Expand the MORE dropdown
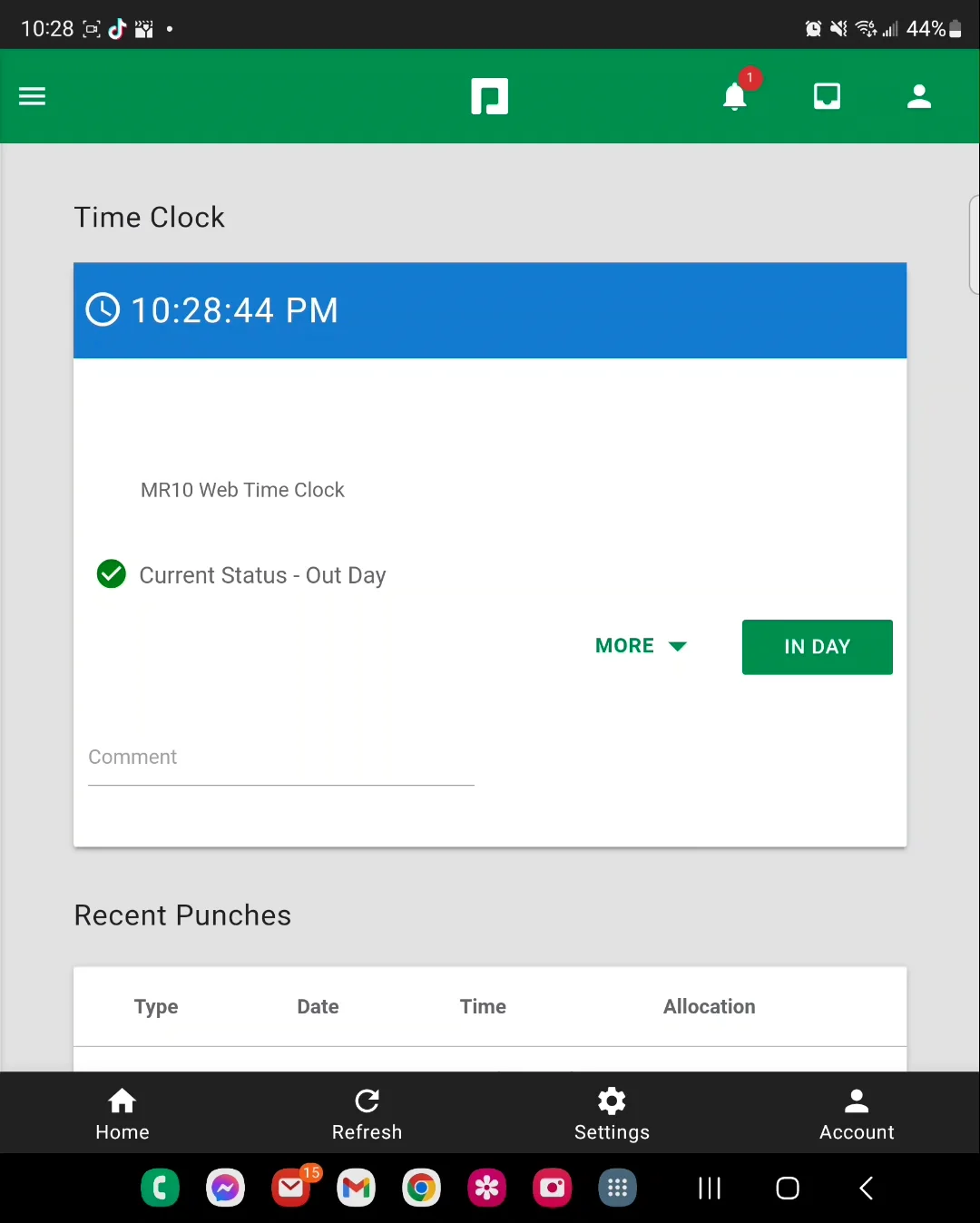Image resolution: width=980 pixels, height=1223 pixels. (641, 646)
